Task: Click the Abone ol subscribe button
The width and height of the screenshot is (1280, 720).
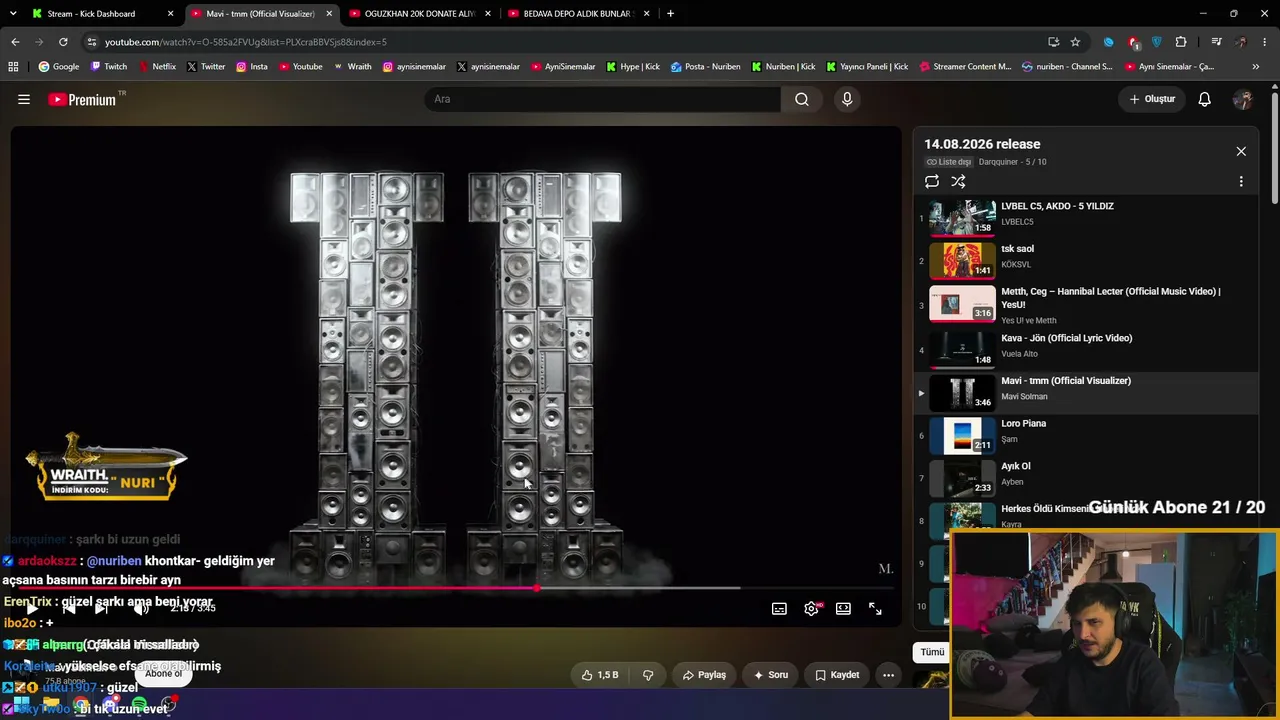Action: pos(164,674)
